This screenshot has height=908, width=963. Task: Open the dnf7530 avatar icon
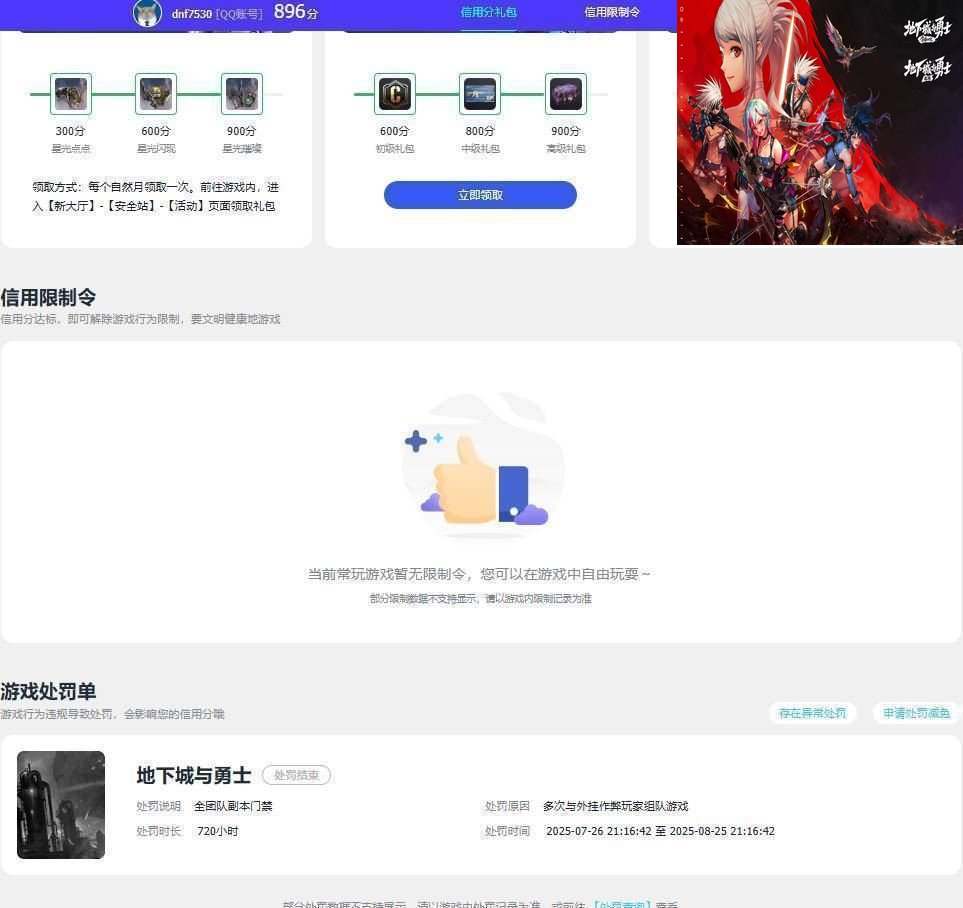pyautogui.click(x=147, y=13)
